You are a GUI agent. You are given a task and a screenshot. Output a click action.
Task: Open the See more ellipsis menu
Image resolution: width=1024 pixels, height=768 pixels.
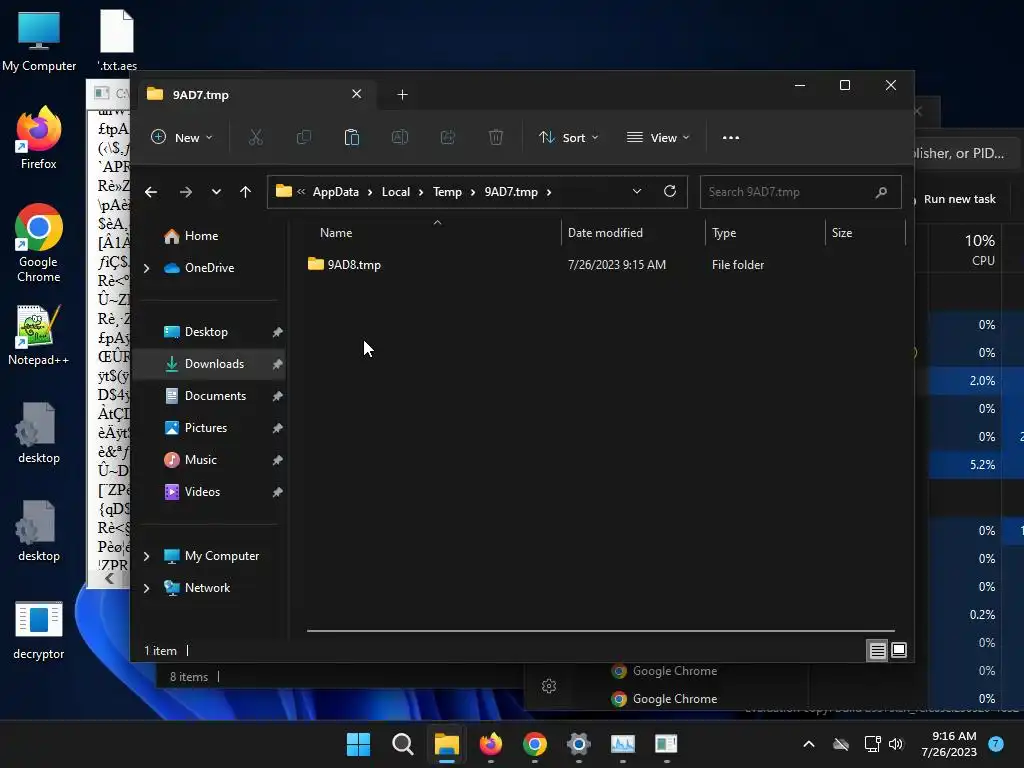click(731, 138)
